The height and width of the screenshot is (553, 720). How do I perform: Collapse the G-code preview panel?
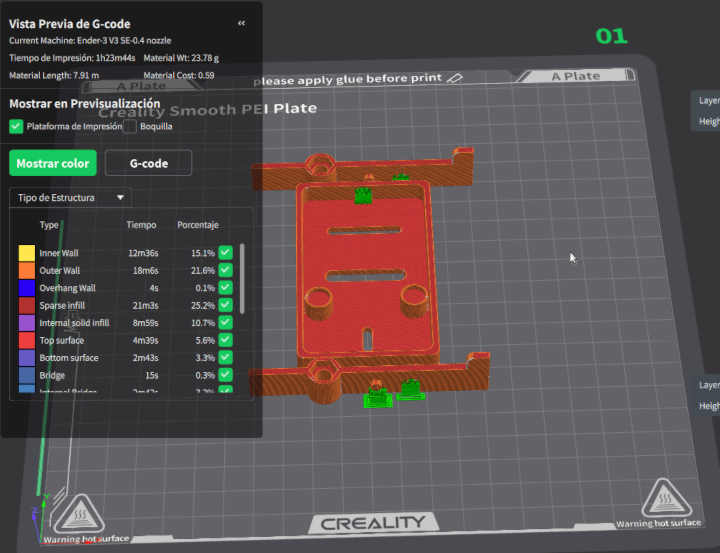pos(241,22)
